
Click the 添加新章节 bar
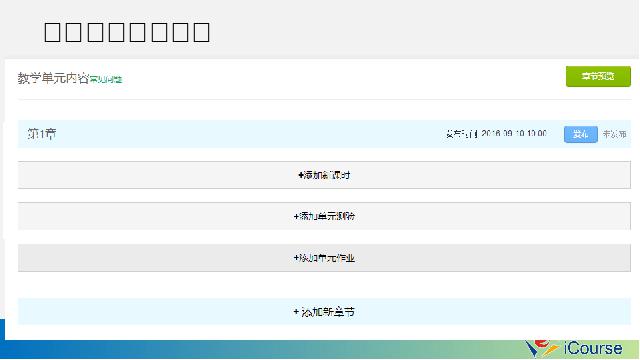click(x=324, y=312)
